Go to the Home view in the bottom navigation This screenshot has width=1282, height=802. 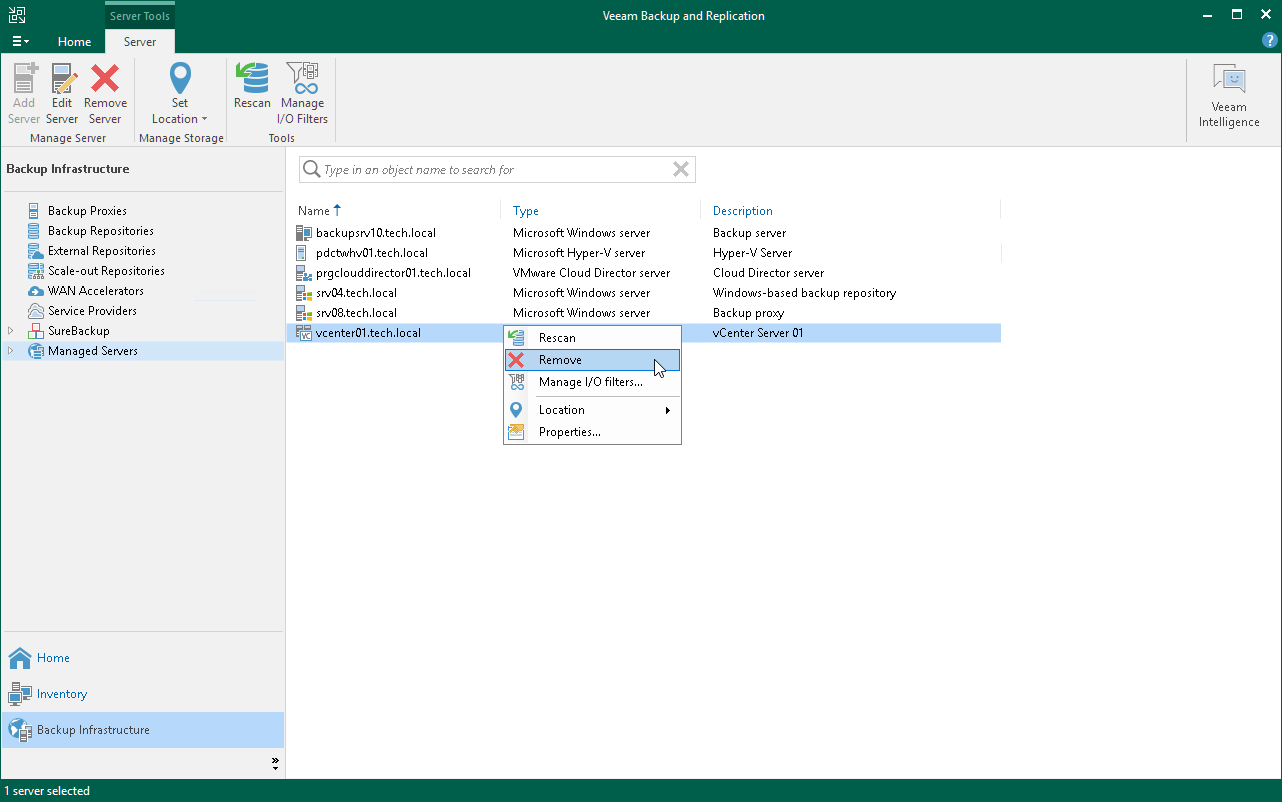tap(53, 658)
